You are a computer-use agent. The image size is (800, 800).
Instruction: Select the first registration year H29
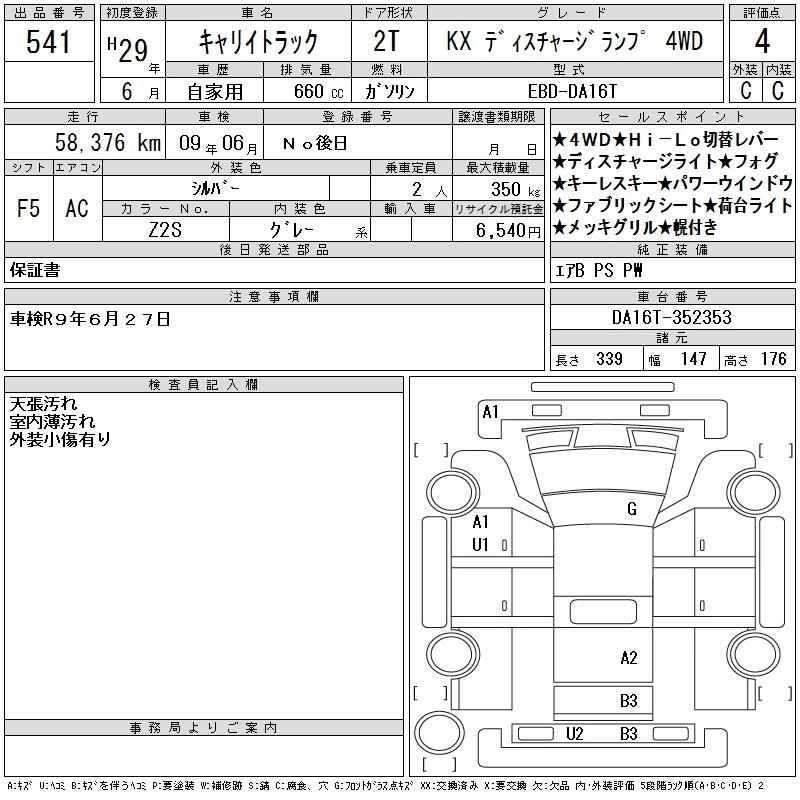128,50
